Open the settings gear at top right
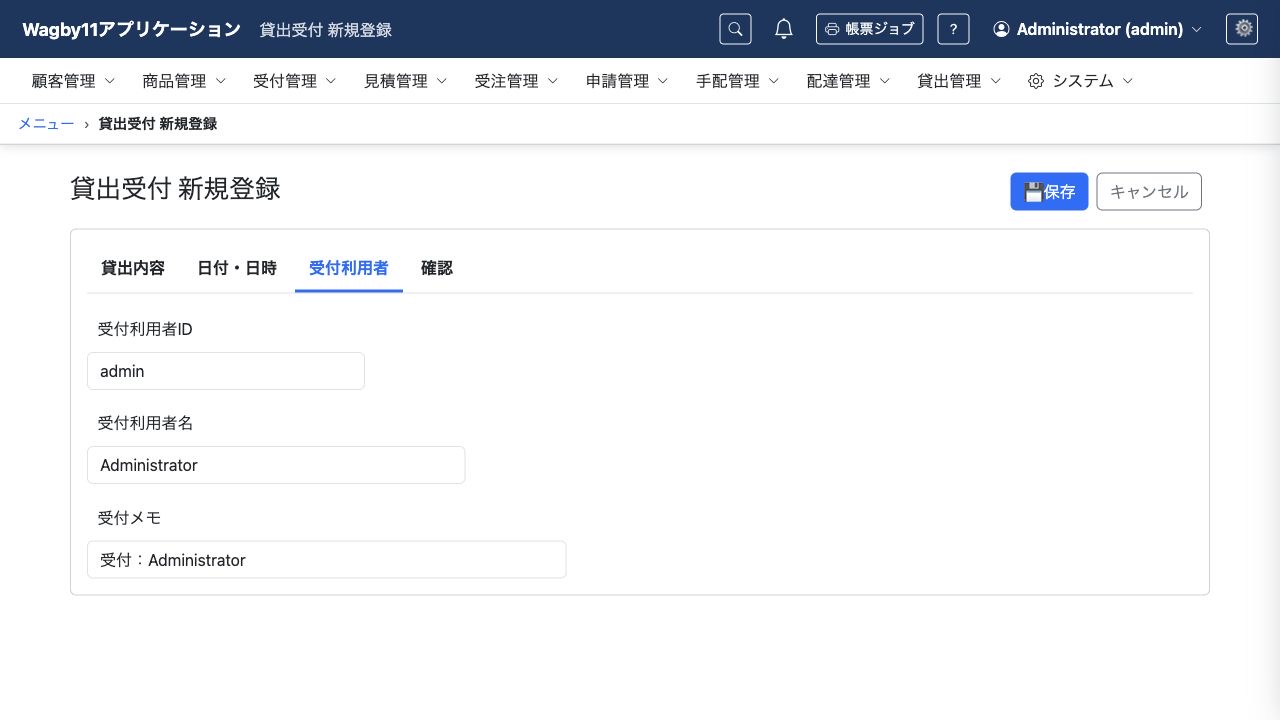The image size is (1280, 720). (1244, 29)
